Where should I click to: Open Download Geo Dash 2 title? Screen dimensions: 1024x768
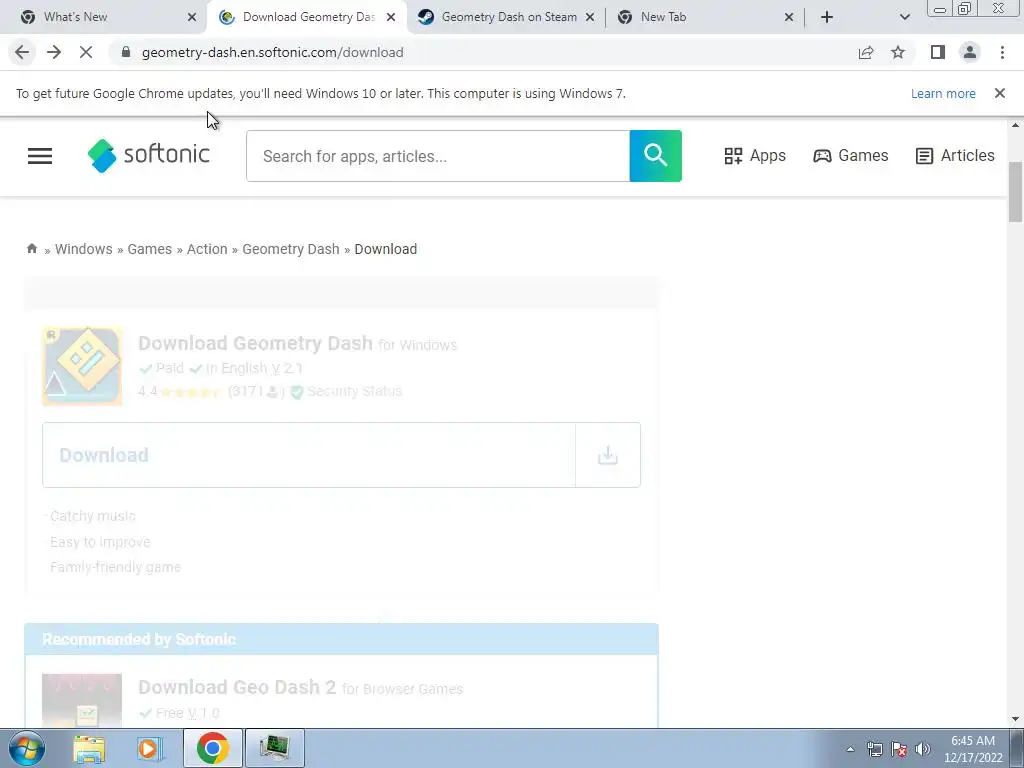click(237, 687)
